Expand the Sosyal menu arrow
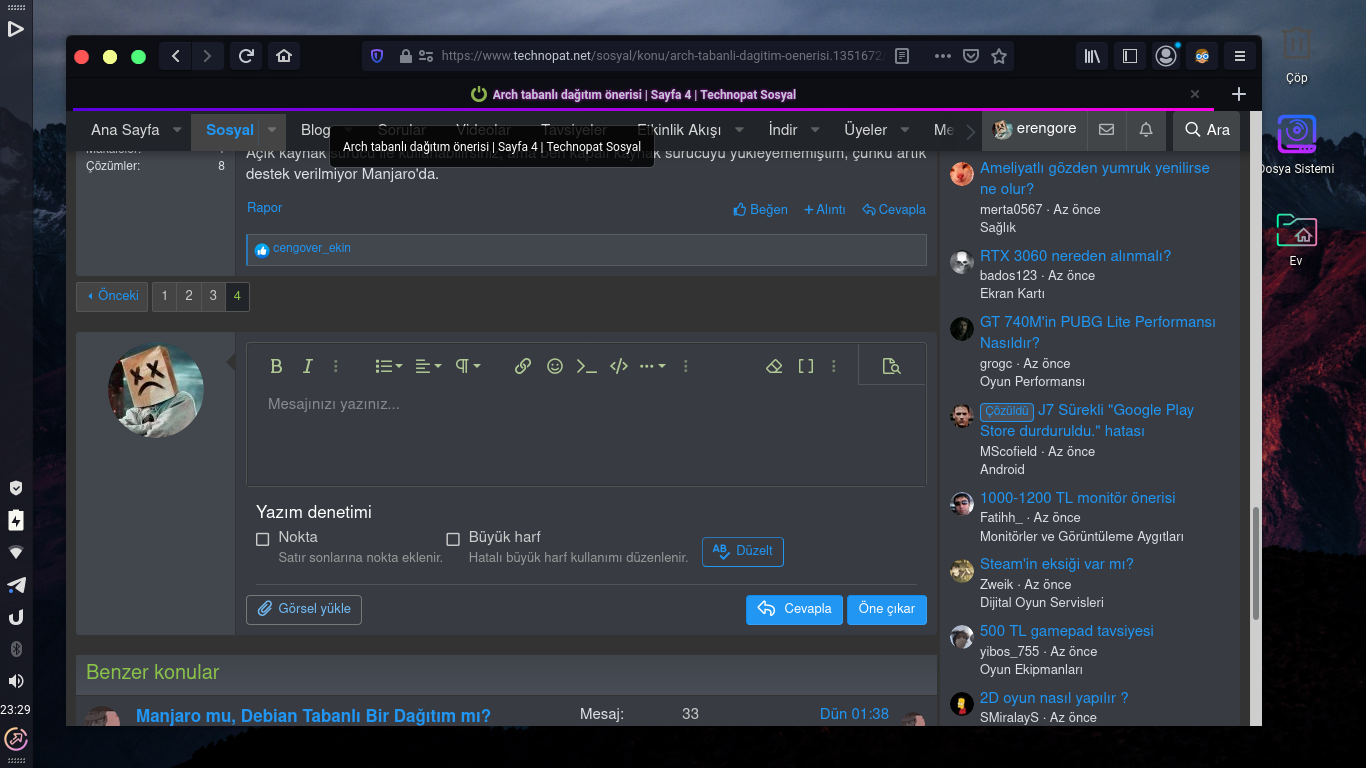Image resolution: width=1366 pixels, height=768 pixels. 271,130
